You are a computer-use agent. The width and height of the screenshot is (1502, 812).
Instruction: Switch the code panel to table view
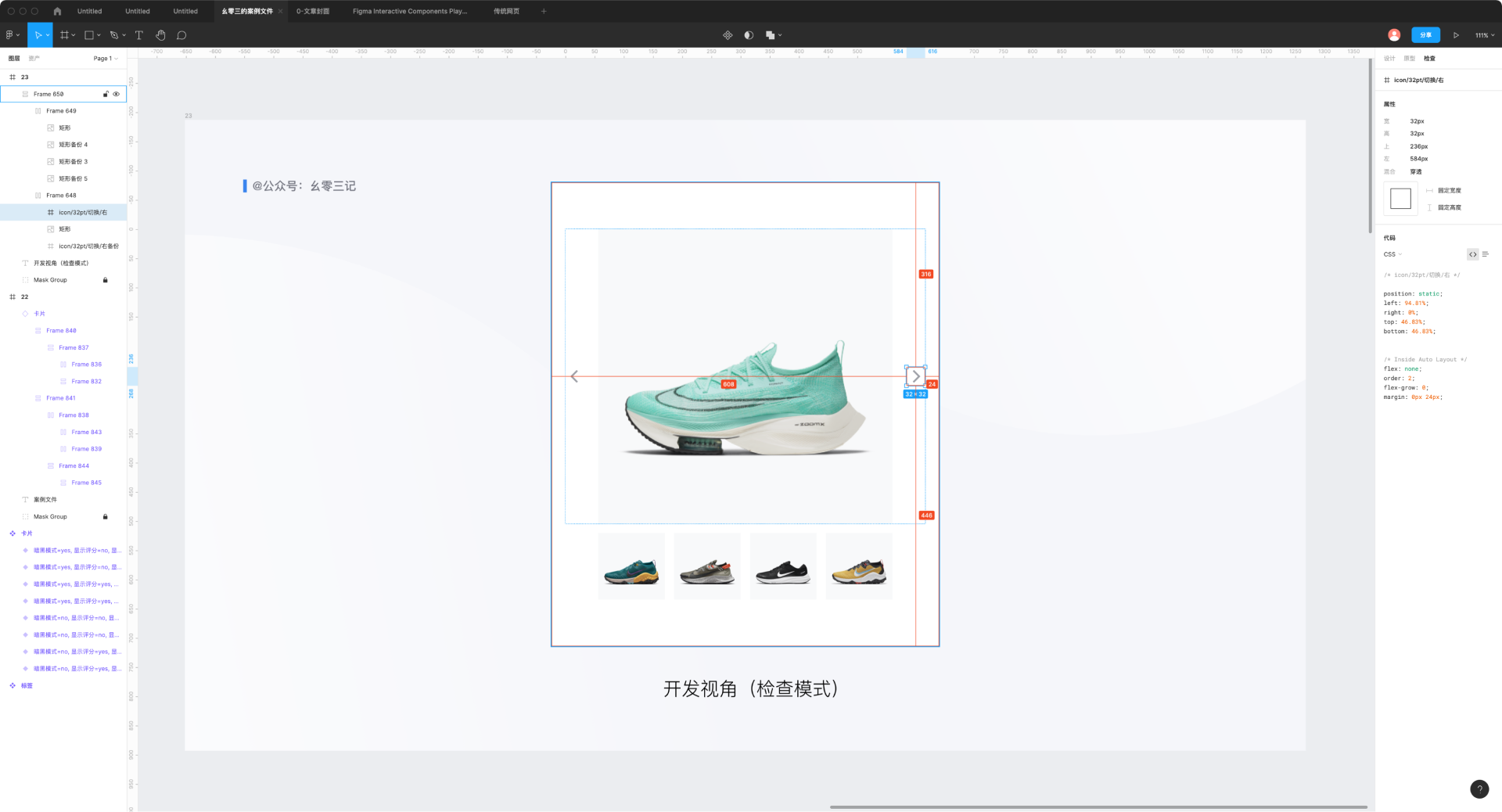[x=1485, y=254]
